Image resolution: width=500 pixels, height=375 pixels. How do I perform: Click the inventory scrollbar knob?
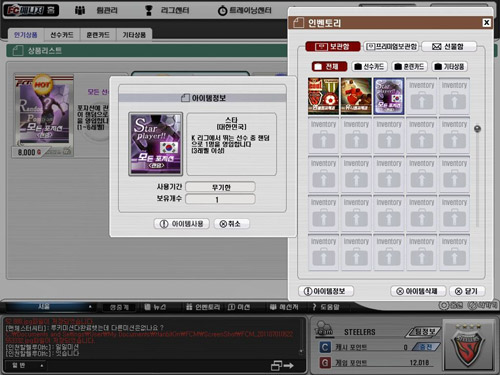click(x=477, y=129)
